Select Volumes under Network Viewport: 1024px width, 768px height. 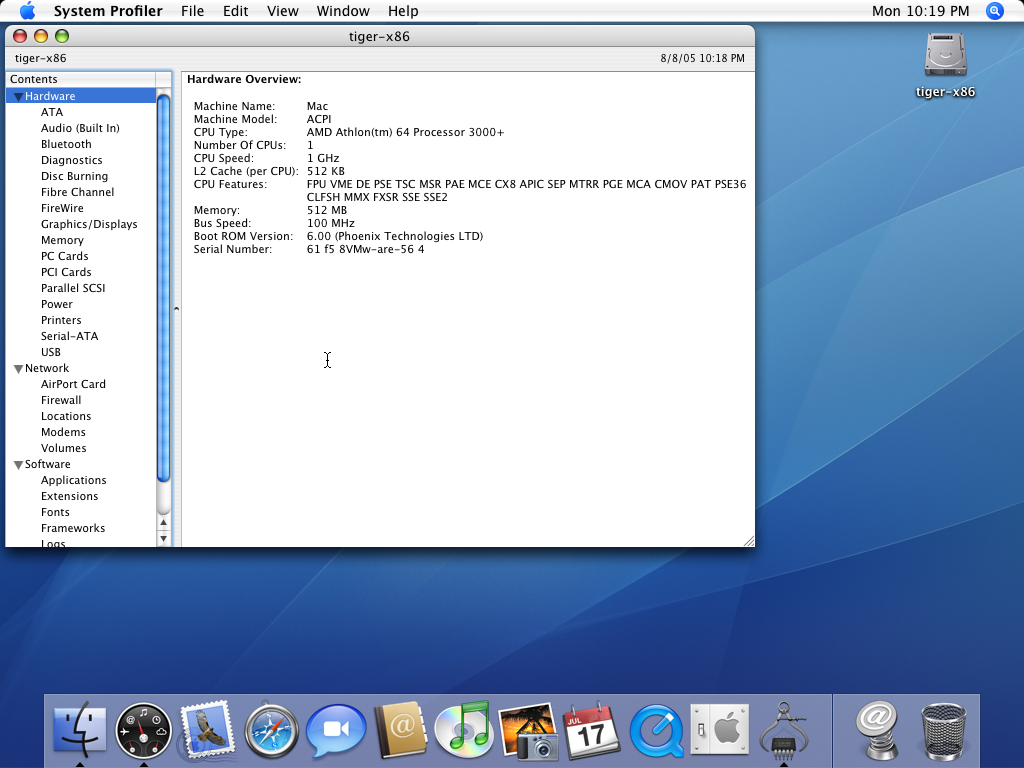(x=63, y=448)
